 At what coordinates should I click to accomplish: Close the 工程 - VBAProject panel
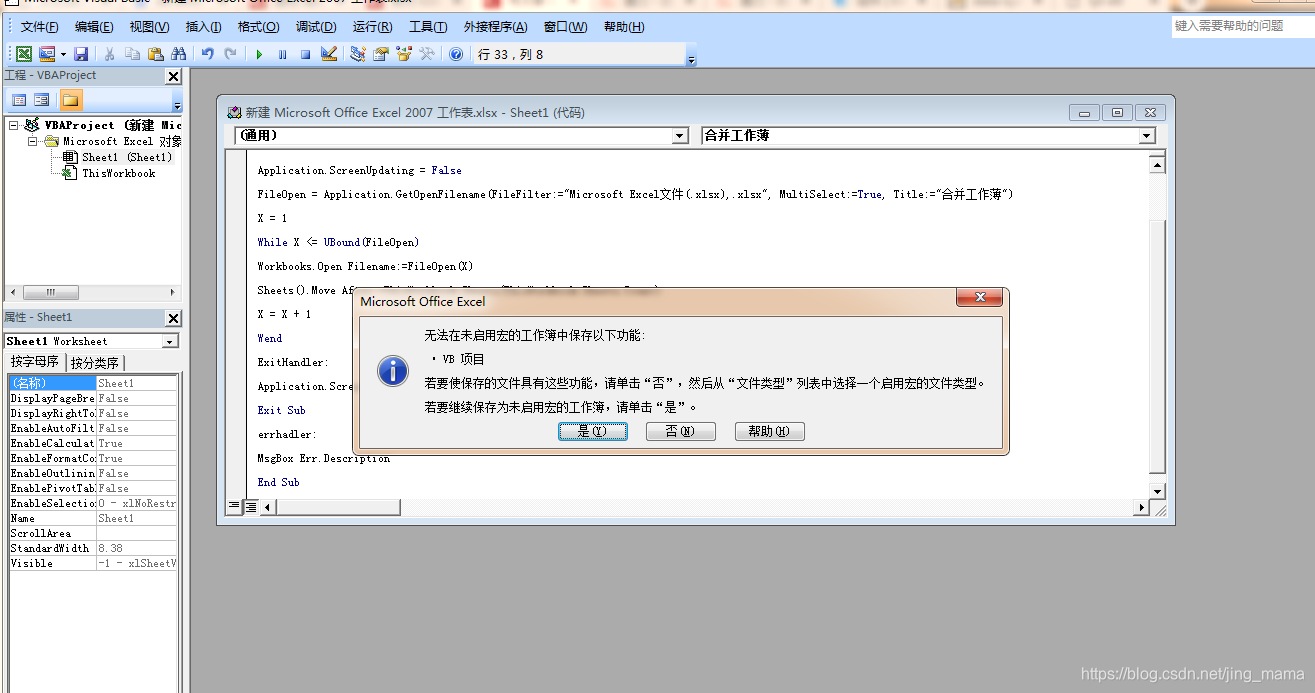point(173,76)
